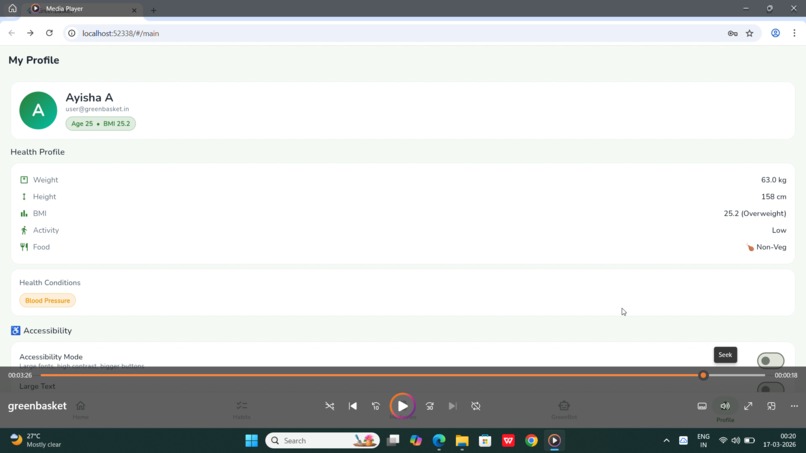The height and width of the screenshot is (453, 806).
Task: Click the taskbar Search box
Action: tap(322, 441)
